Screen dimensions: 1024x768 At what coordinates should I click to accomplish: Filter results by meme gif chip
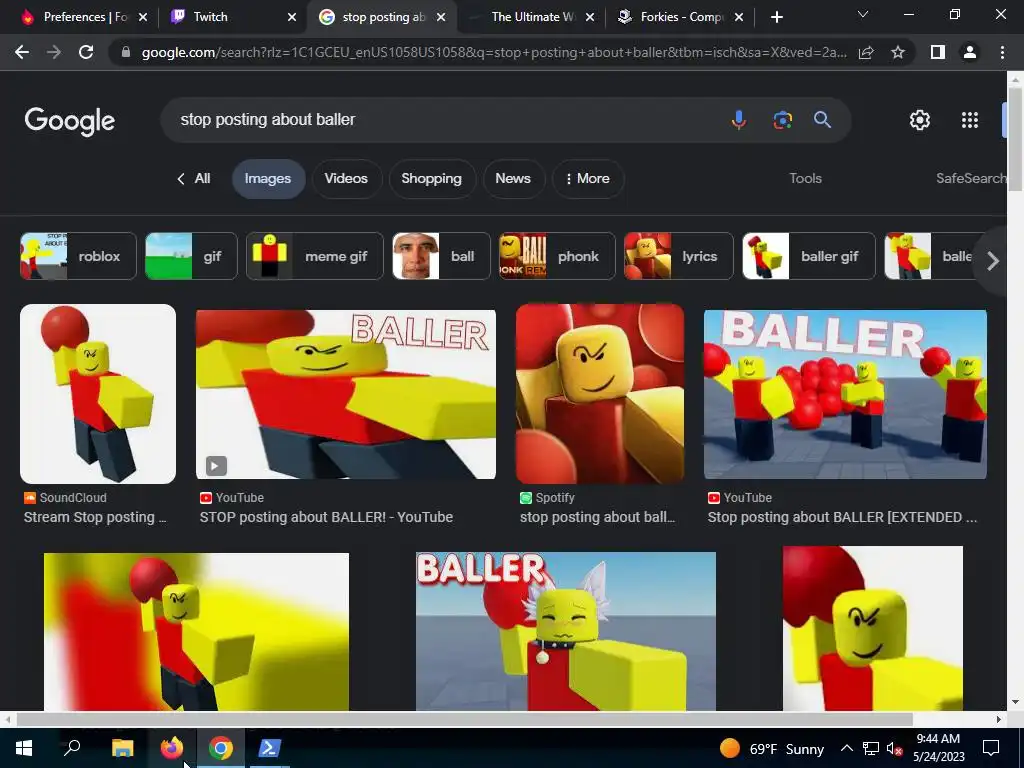tap(314, 256)
